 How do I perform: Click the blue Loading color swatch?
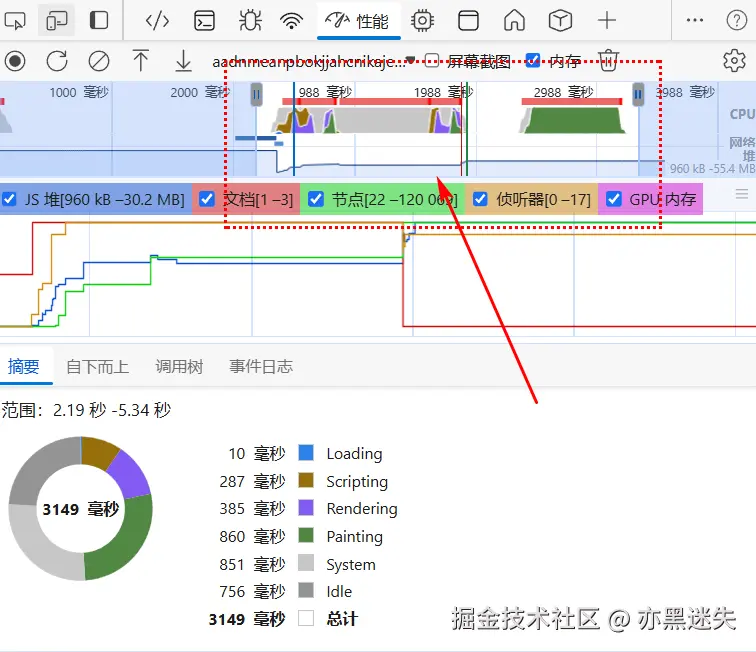(306, 453)
